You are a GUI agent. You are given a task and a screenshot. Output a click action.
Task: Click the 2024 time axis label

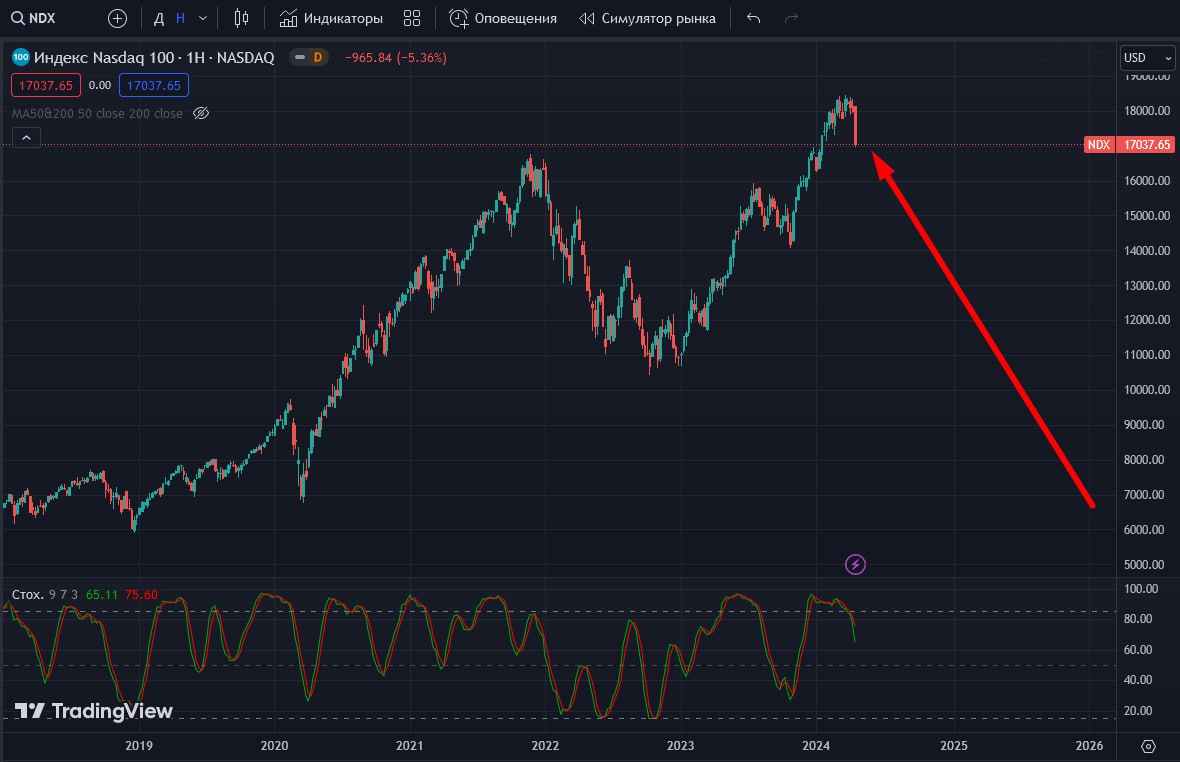[x=816, y=745]
